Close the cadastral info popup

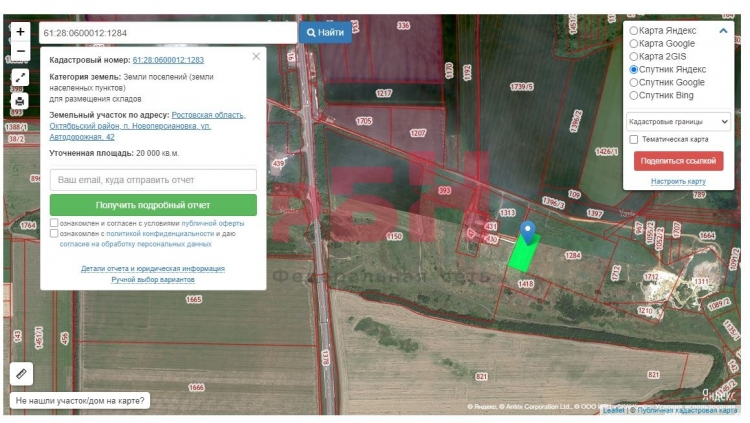[256, 57]
